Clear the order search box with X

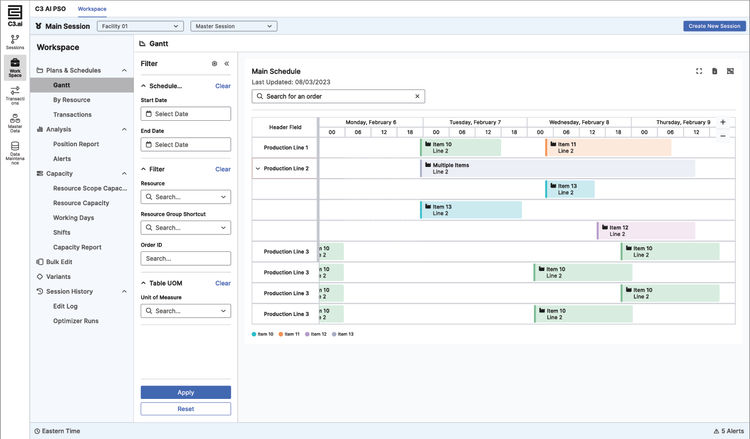(417, 96)
